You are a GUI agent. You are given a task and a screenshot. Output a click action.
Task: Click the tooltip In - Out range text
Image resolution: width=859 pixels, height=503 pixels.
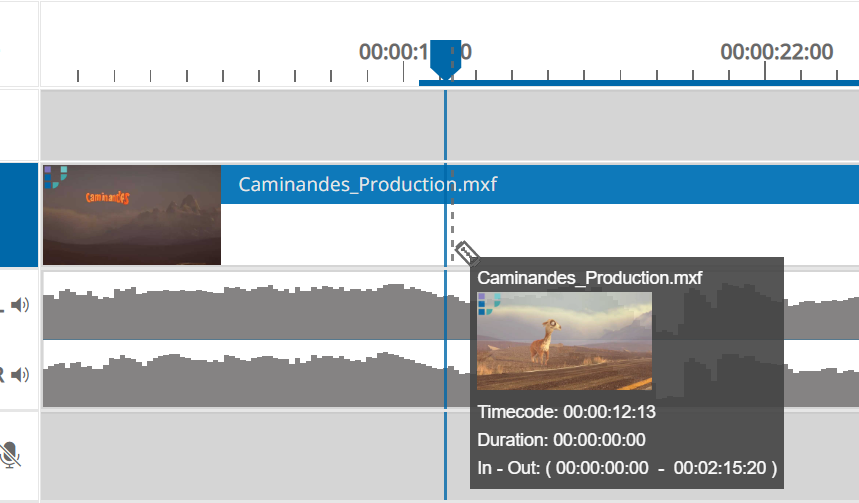(x=627, y=467)
